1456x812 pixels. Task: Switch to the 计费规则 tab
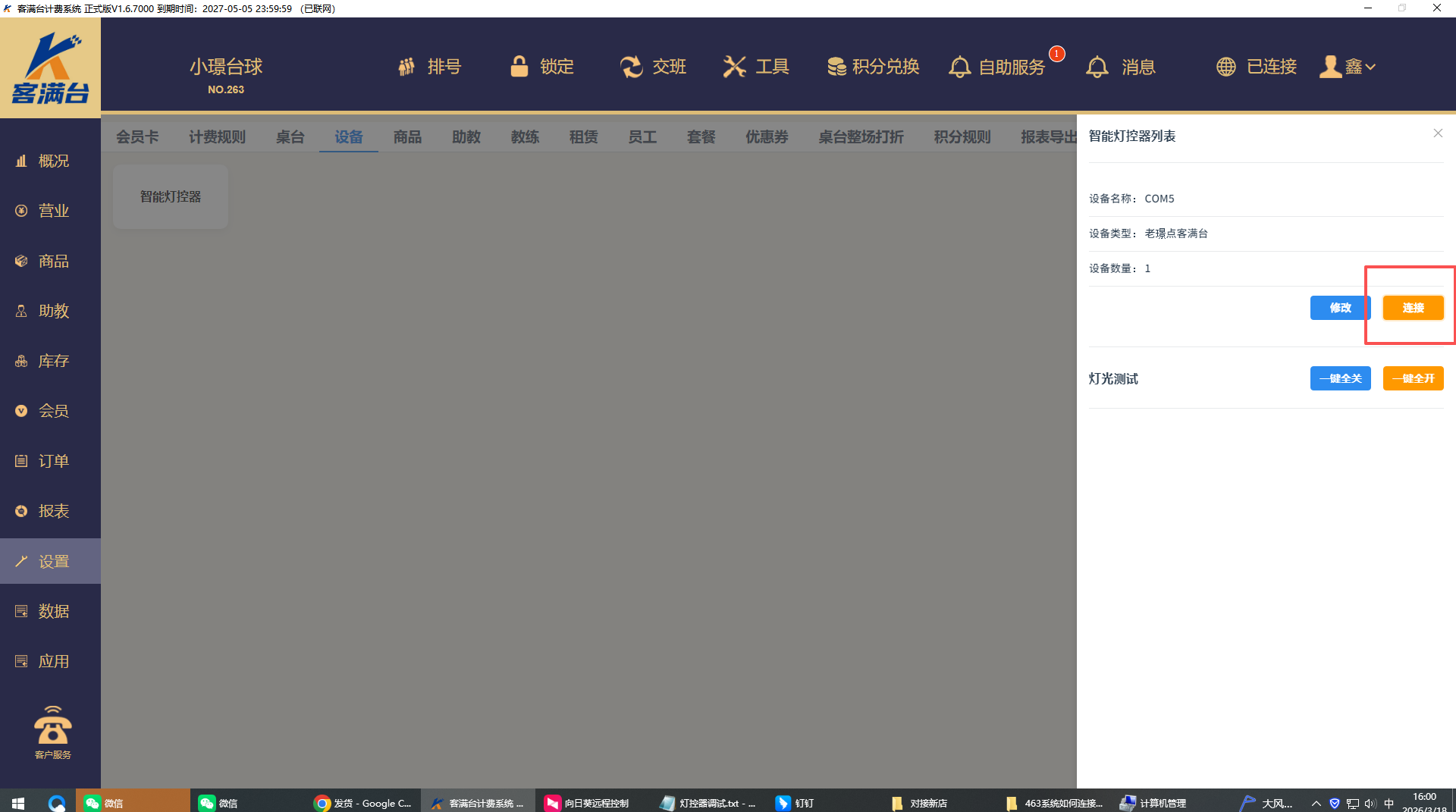point(217,136)
